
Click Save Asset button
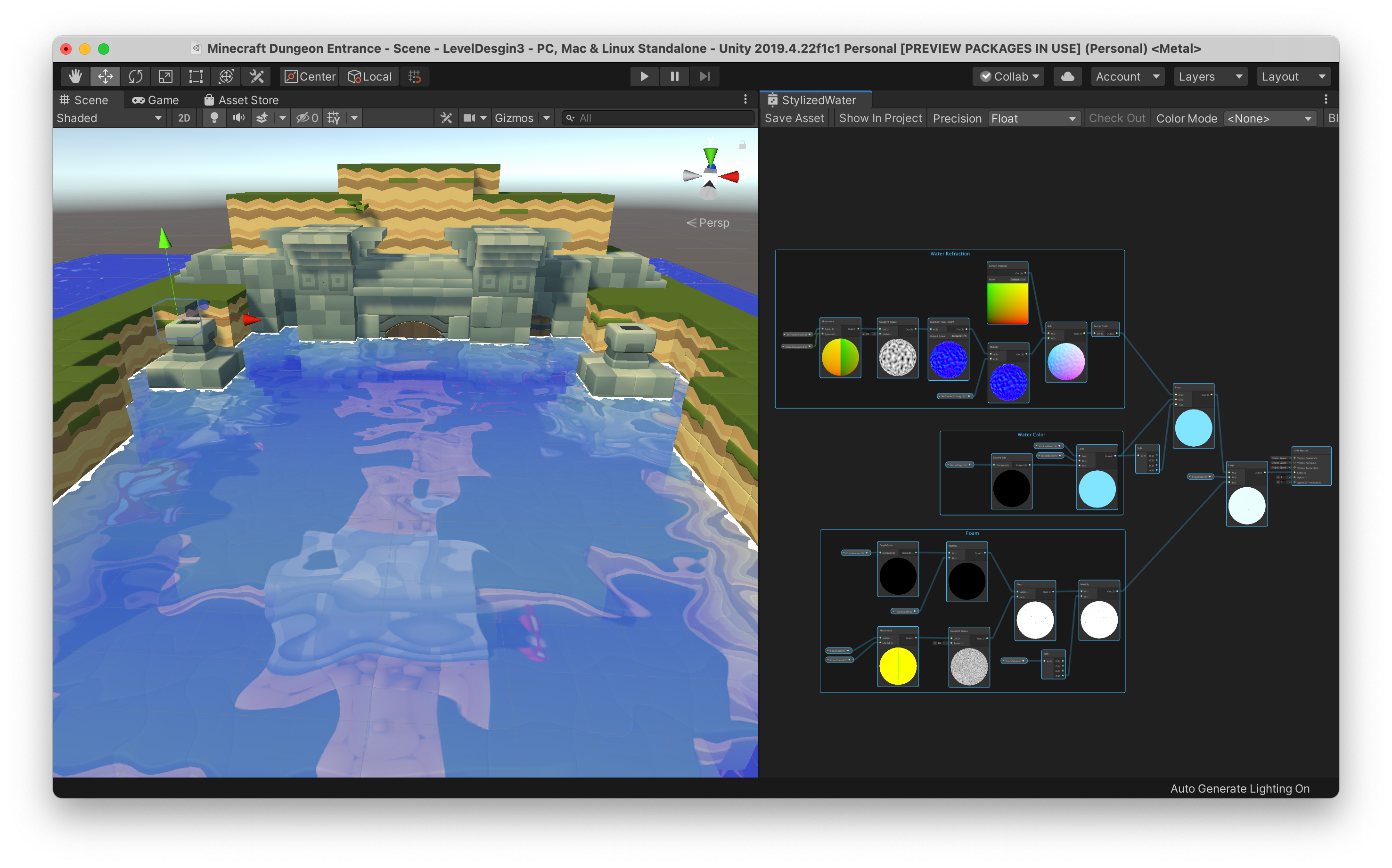coord(794,118)
